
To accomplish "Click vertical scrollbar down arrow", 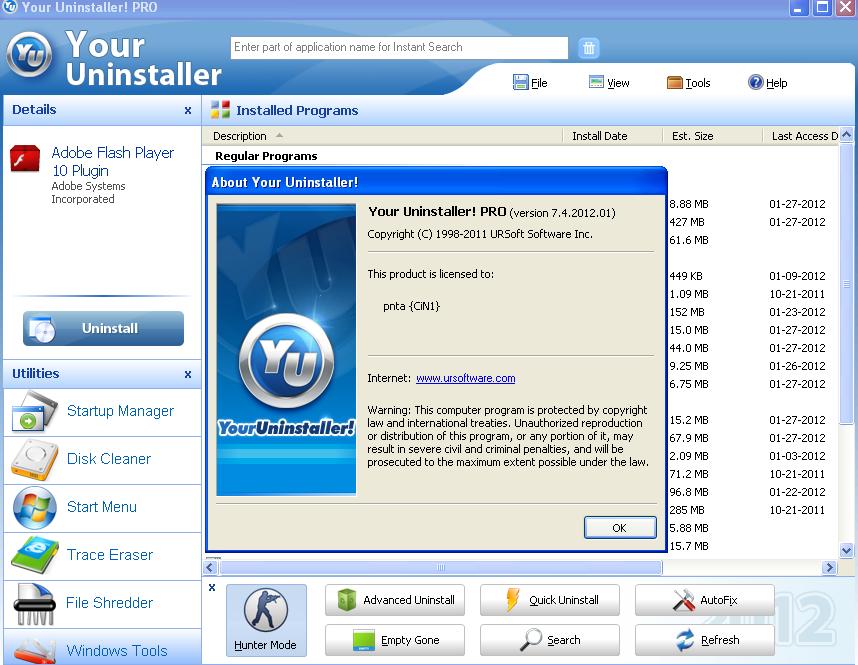I will pos(847,550).
